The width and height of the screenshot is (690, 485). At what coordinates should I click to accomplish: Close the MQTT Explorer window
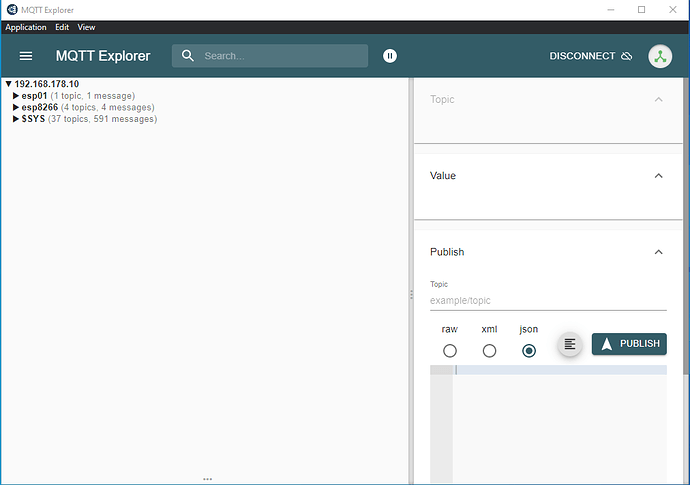pos(672,10)
